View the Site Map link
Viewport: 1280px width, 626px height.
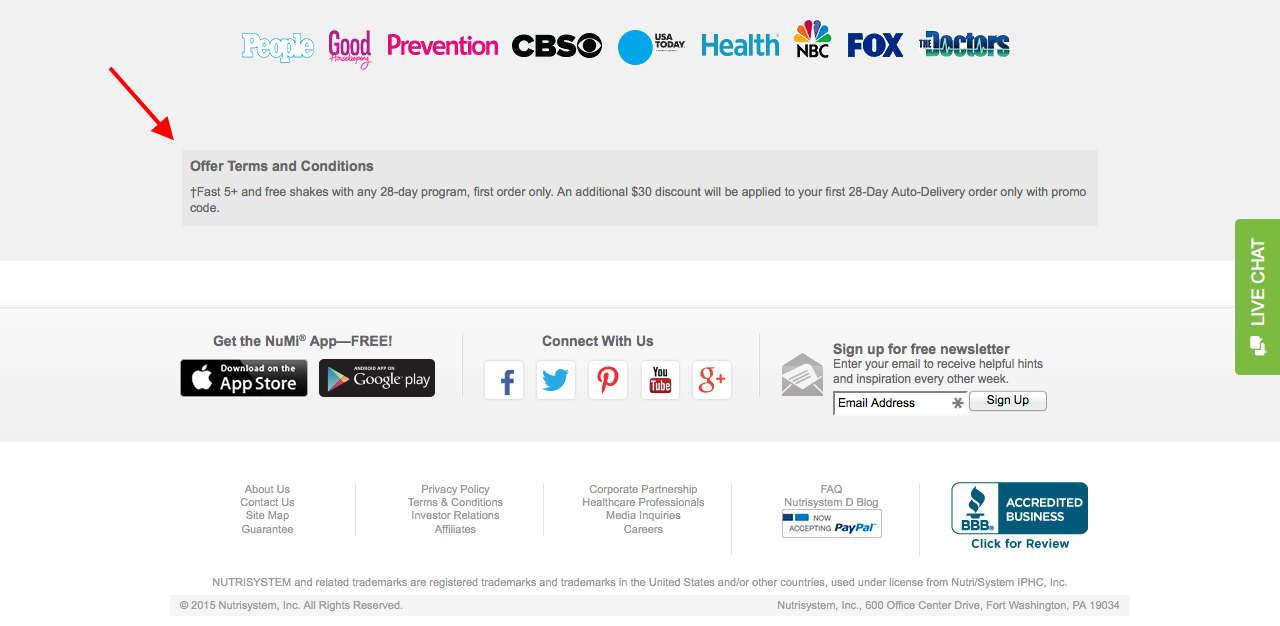267,515
